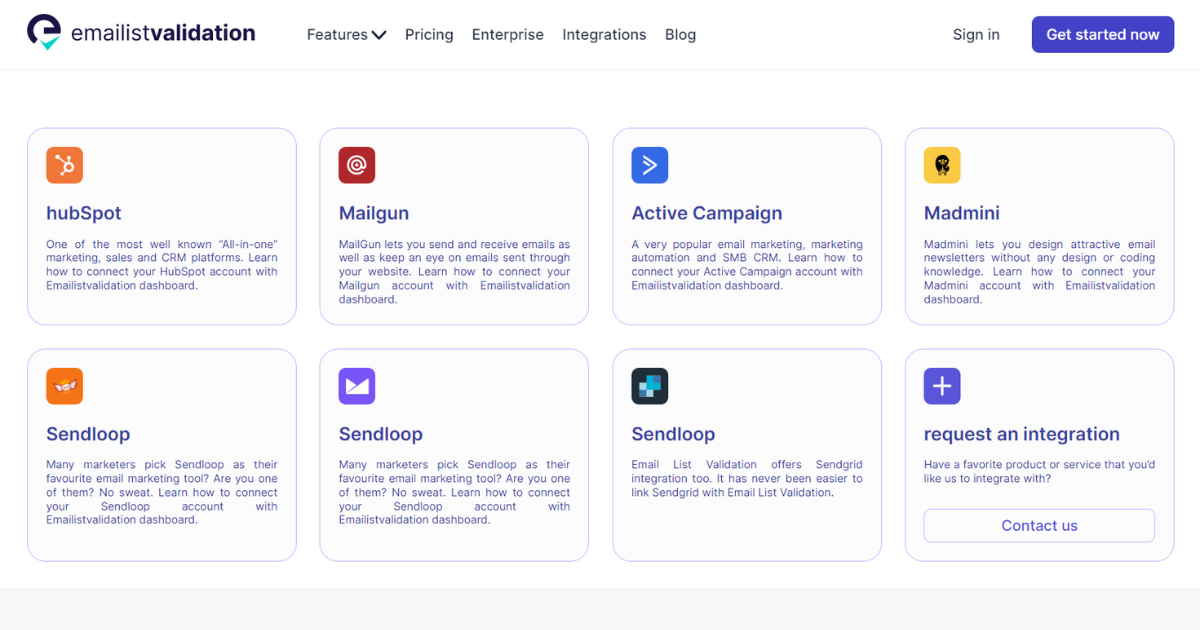
Task: Click the 'Have a favorite product' text
Action: click(1040, 472)
